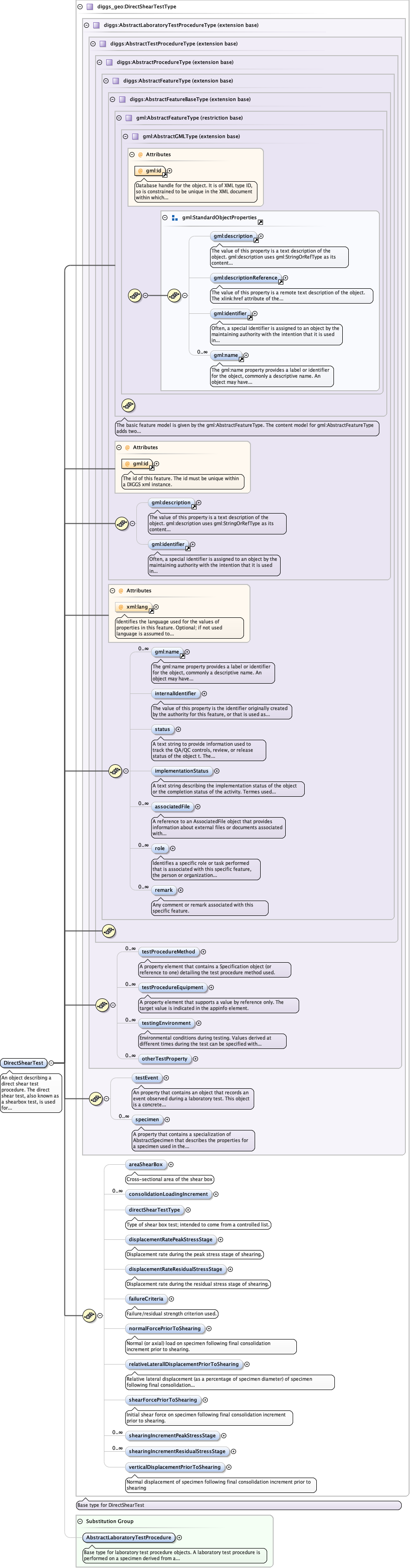Collapse the gml:AbstractGMLType extension base
The height and width of the screenshot is (1568, 410).
pos(126,136)
